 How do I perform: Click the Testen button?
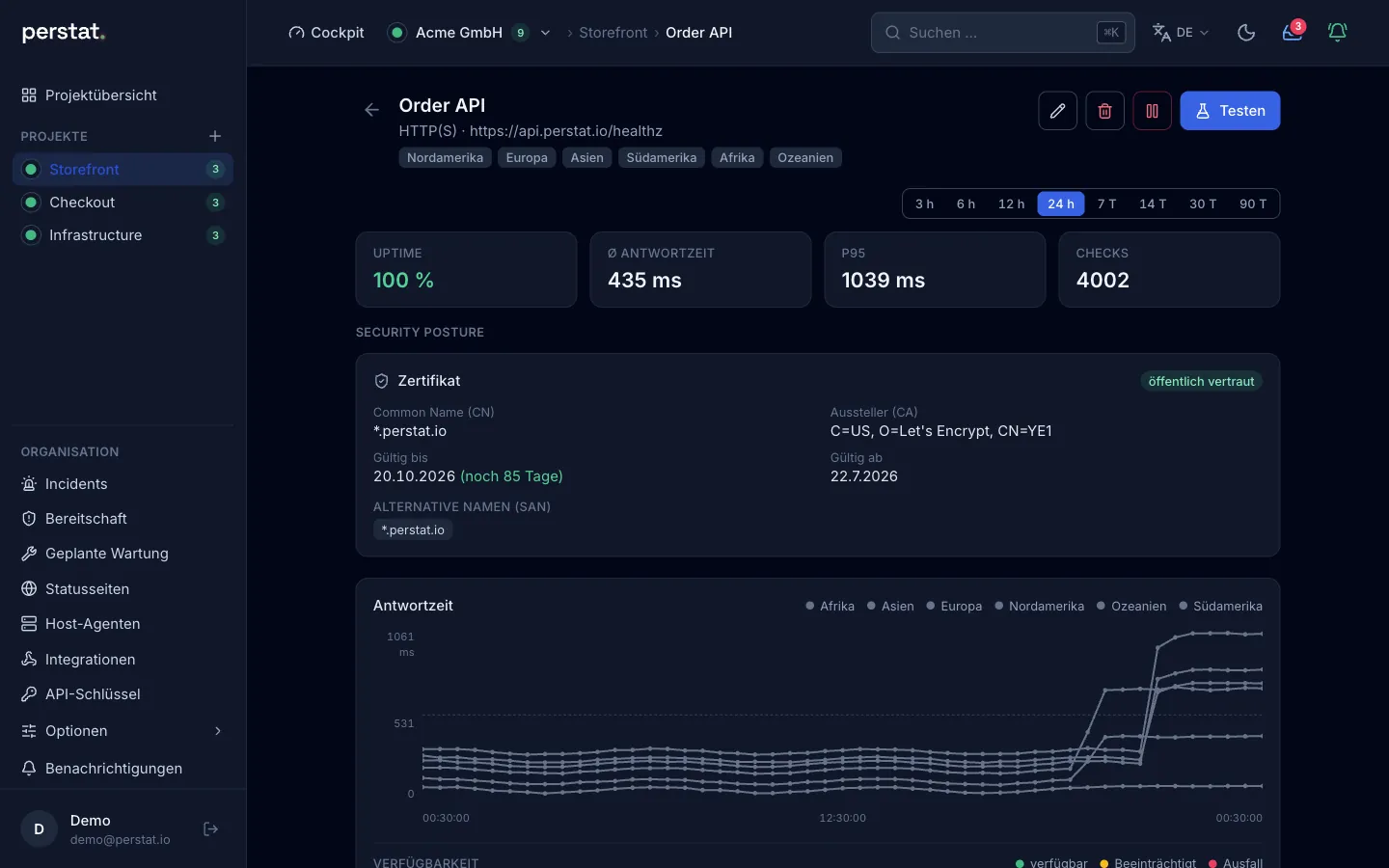click(1230, 111)
